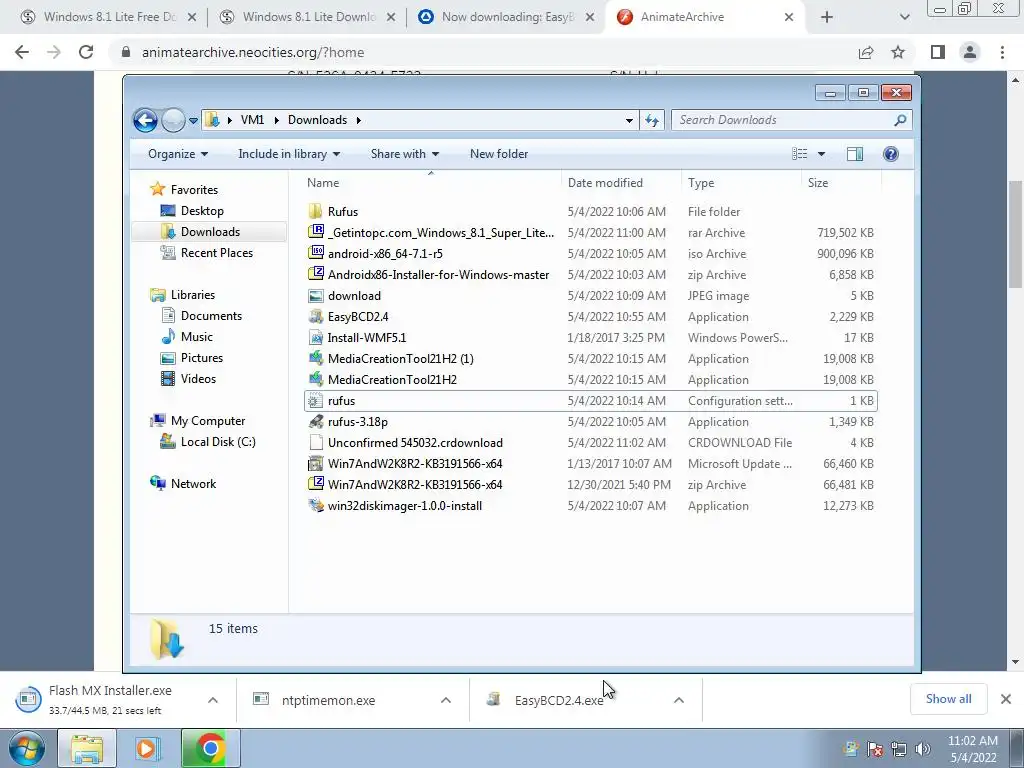The width and height of the screenshot is (1024, 768).
Task: Show the preview pane
Action: coord(854,154)
